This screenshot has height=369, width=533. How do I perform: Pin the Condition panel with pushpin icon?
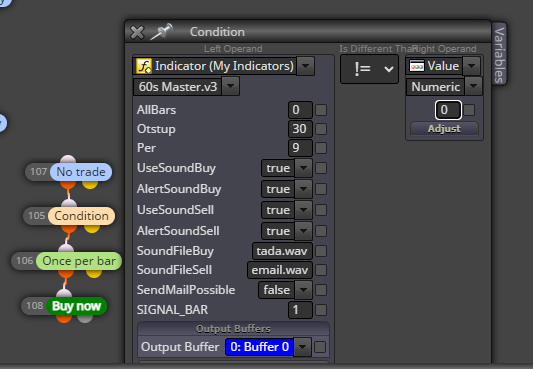coord(161,32)
